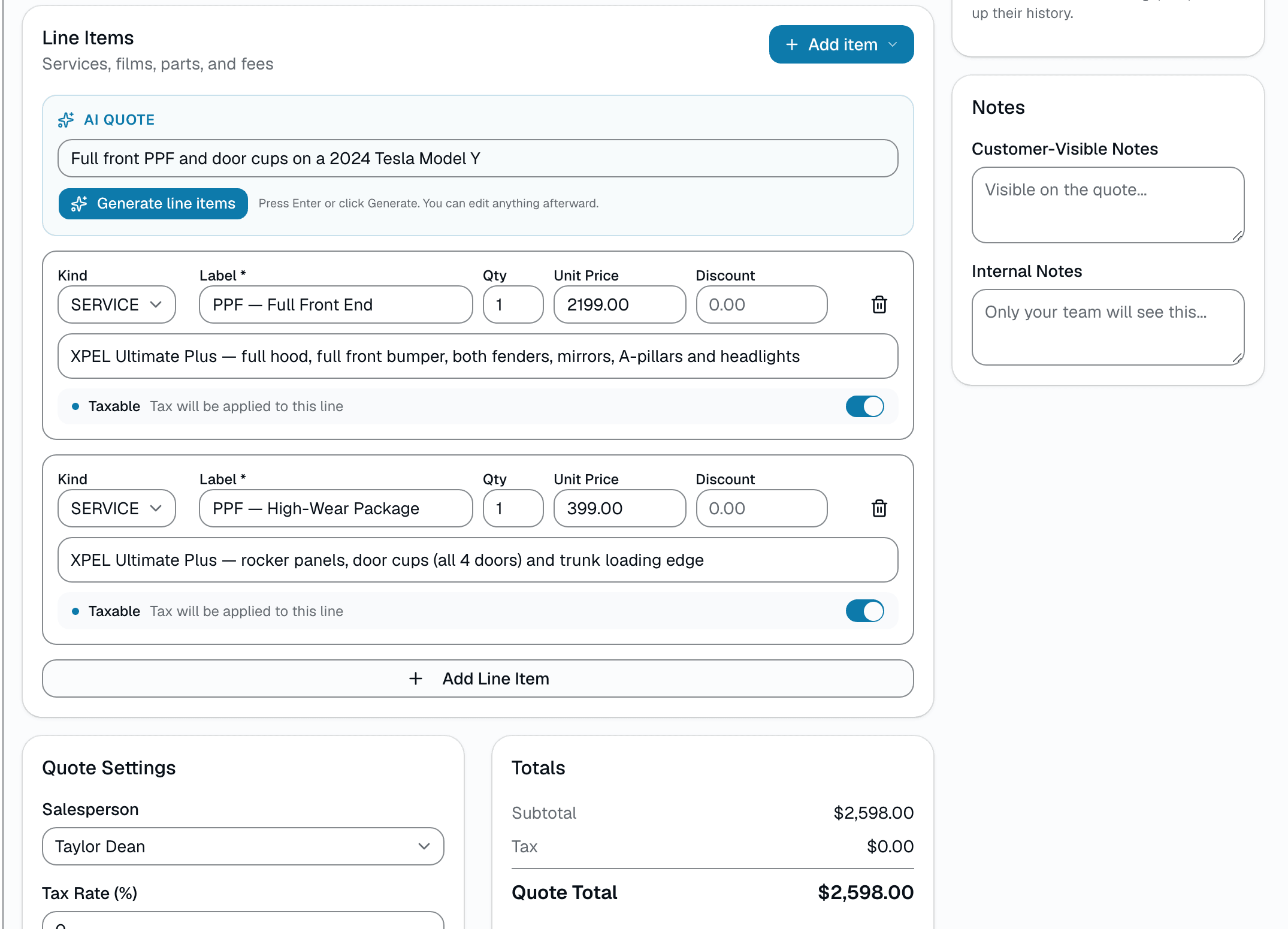Click the Add Line Item button
The image size is (1288, 929).
pyautogui.click(x=477, y=678)
